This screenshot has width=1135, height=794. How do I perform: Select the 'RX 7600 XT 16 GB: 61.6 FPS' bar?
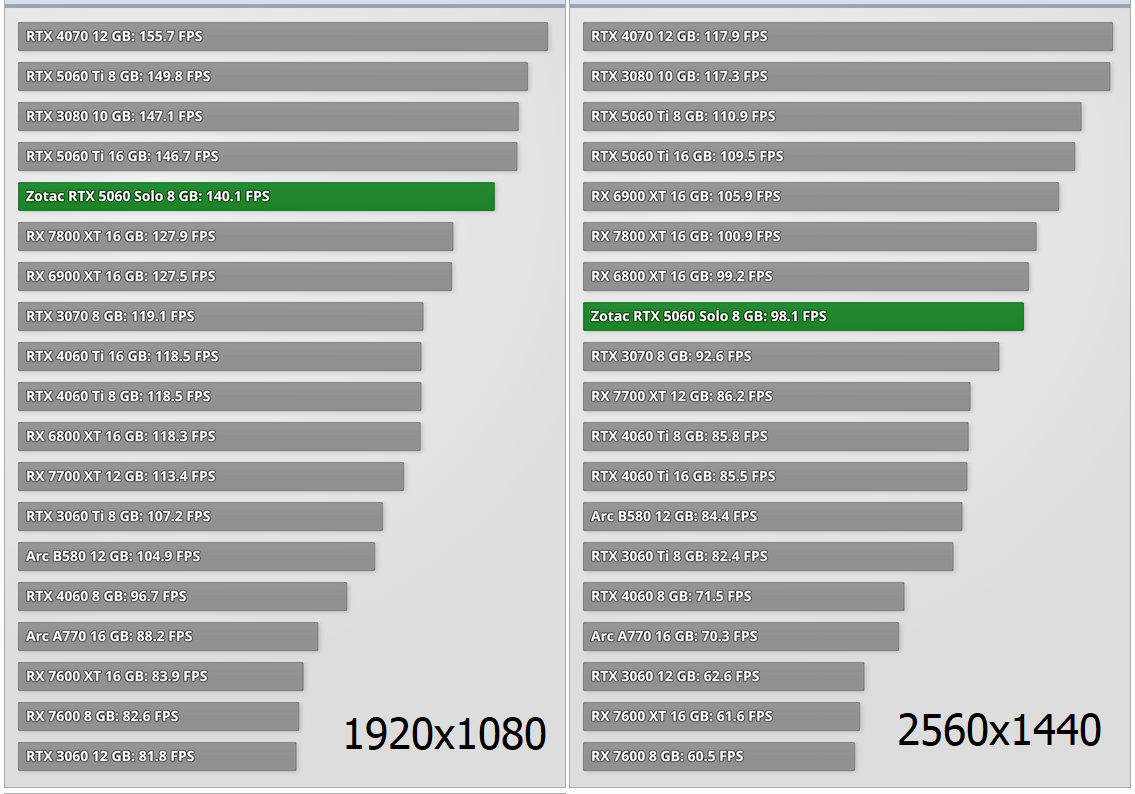coord(722,717)
